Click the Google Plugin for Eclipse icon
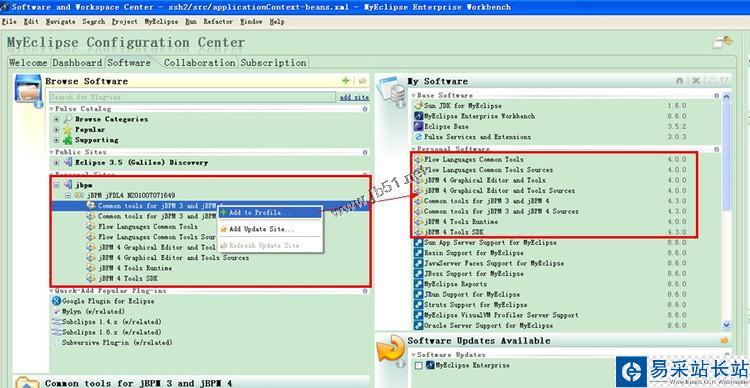The image size is (750, 388). click(56, 301)
